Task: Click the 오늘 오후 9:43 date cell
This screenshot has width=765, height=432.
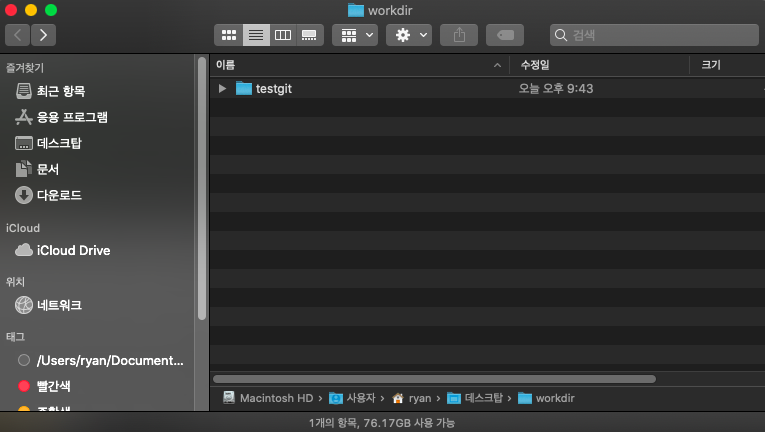Action: click(556, 88)
